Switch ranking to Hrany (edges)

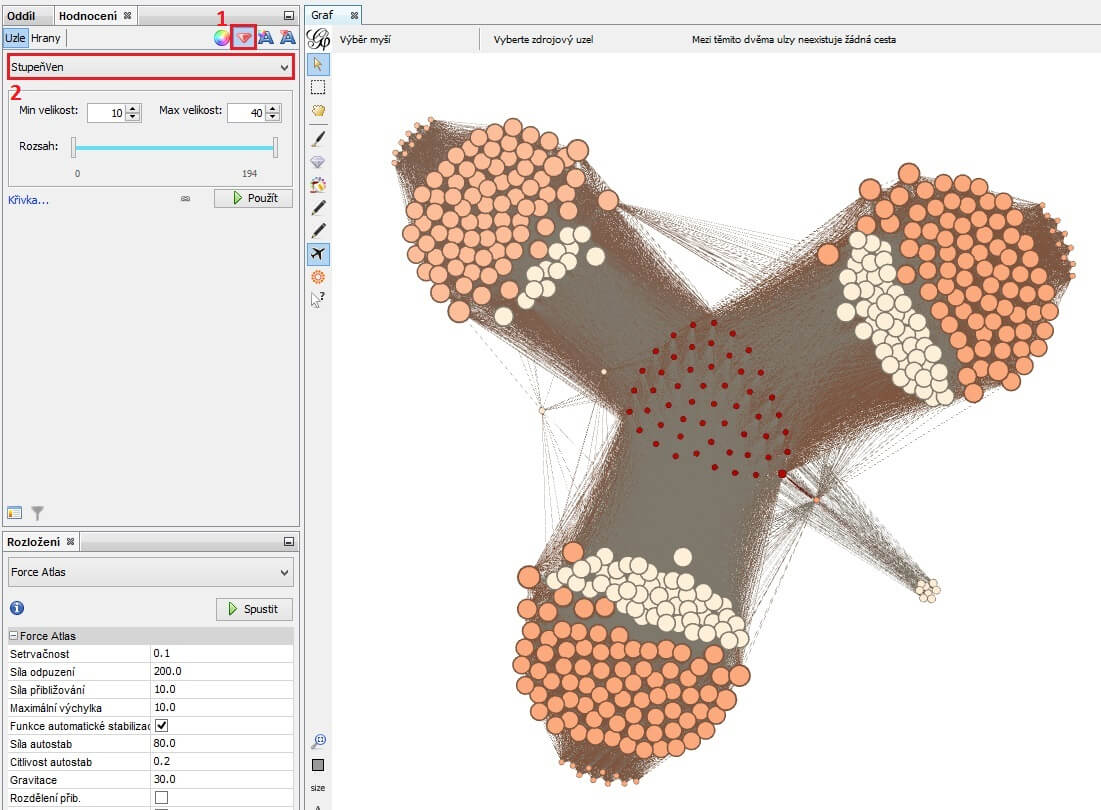(x=46, y=38)
